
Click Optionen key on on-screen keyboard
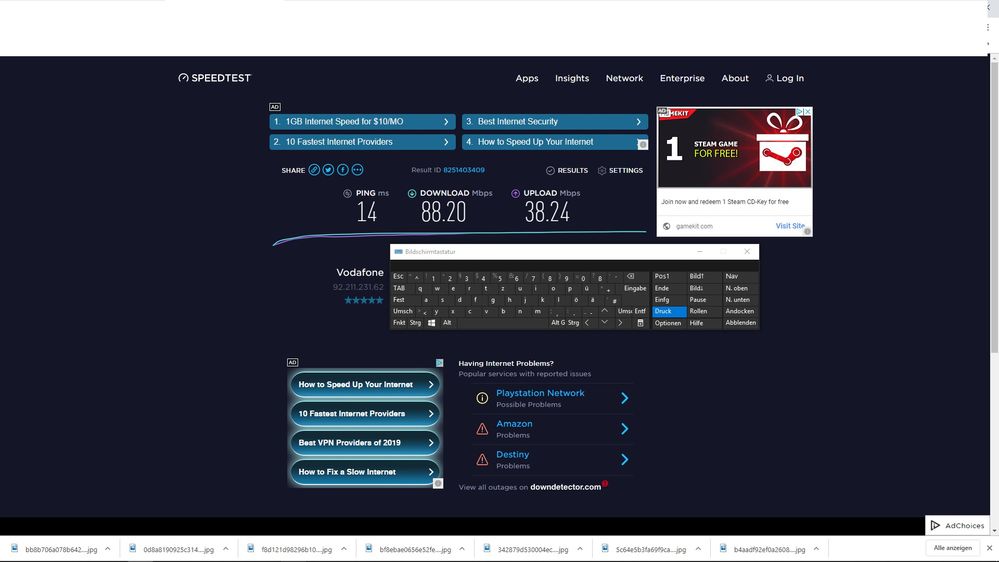[668, 323]
